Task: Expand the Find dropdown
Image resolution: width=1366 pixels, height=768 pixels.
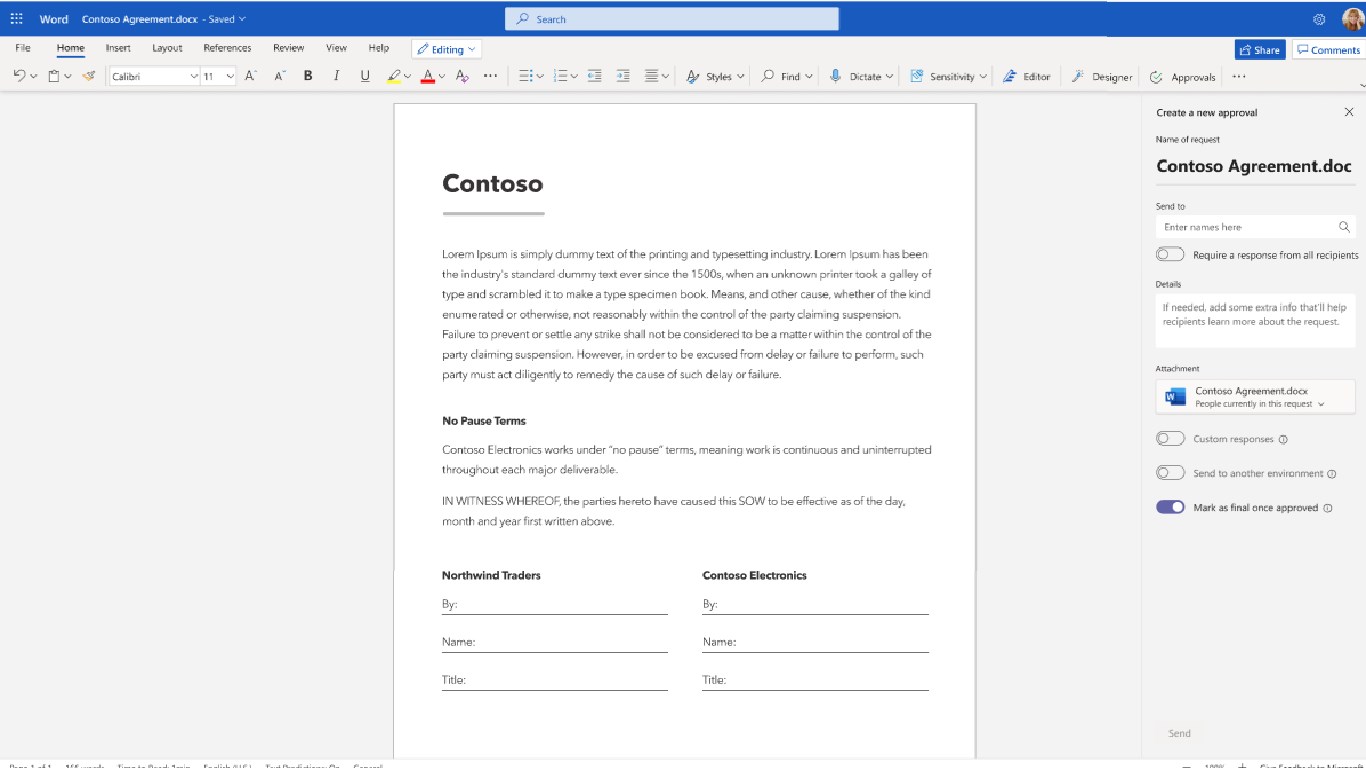Action: point(808,76)
